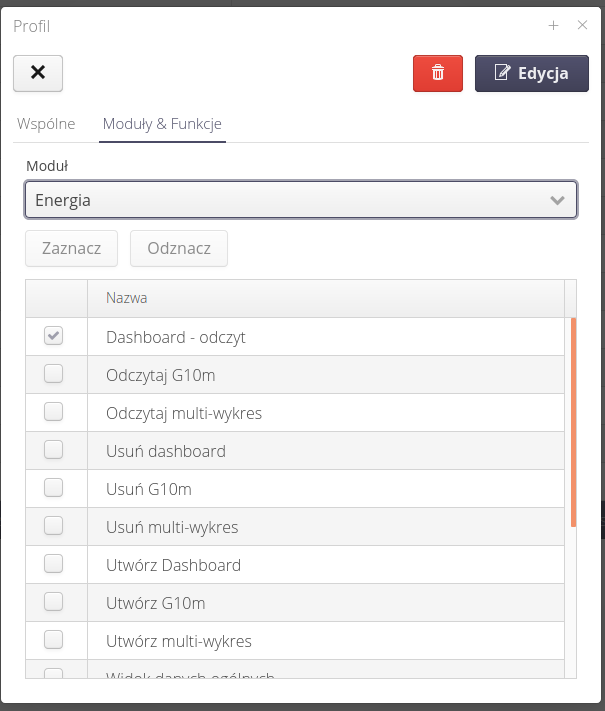Click the Odznacz button
Screen dimensions: 605x711
[179, 249]
